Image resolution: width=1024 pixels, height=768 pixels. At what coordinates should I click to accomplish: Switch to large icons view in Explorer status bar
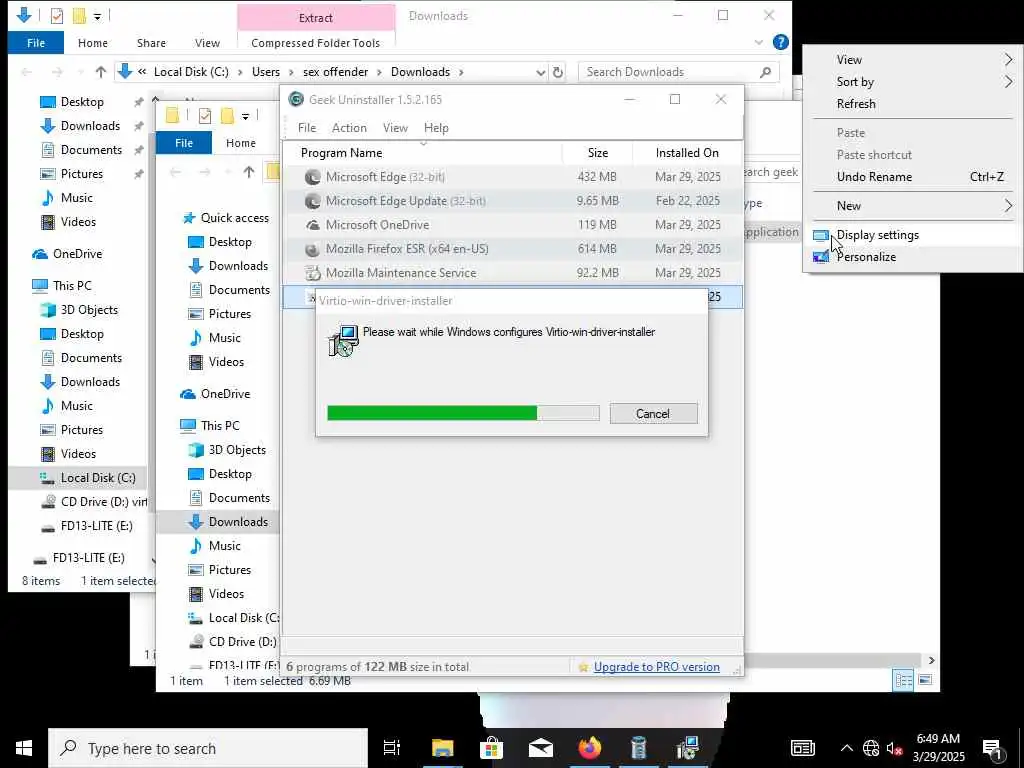click(x=925, y=680)
